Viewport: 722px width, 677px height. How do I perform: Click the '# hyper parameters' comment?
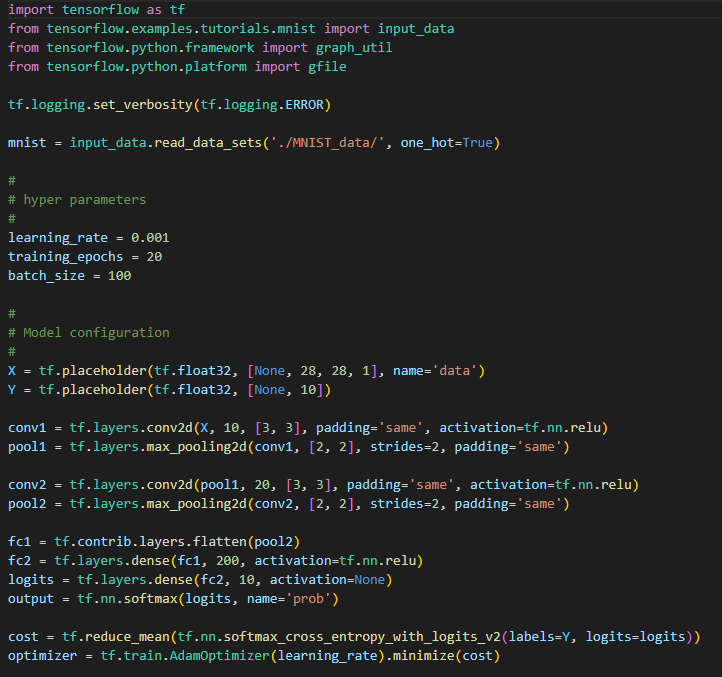pyautogui.click(x=77, y=199)
